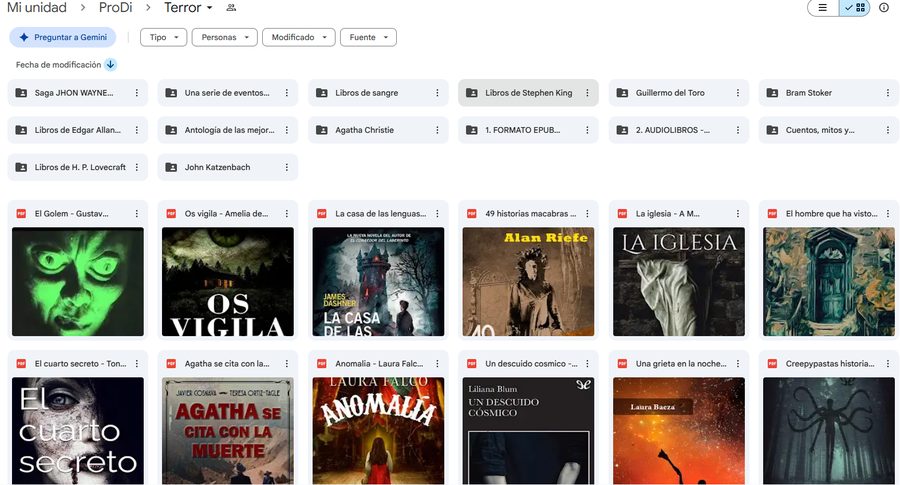Select file name 'Un descuido cosmico -...'
The image size is (900, 485).
pos(532,364)
